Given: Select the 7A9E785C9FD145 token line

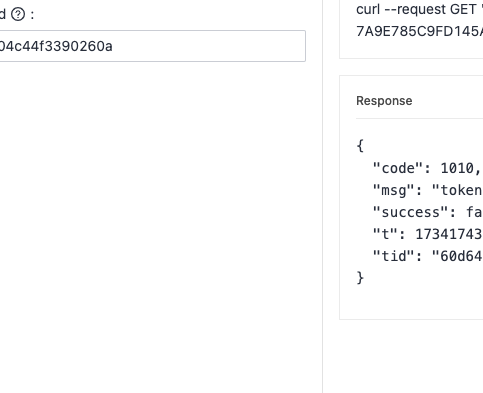Looking at the screenshot, I should 419,31.
